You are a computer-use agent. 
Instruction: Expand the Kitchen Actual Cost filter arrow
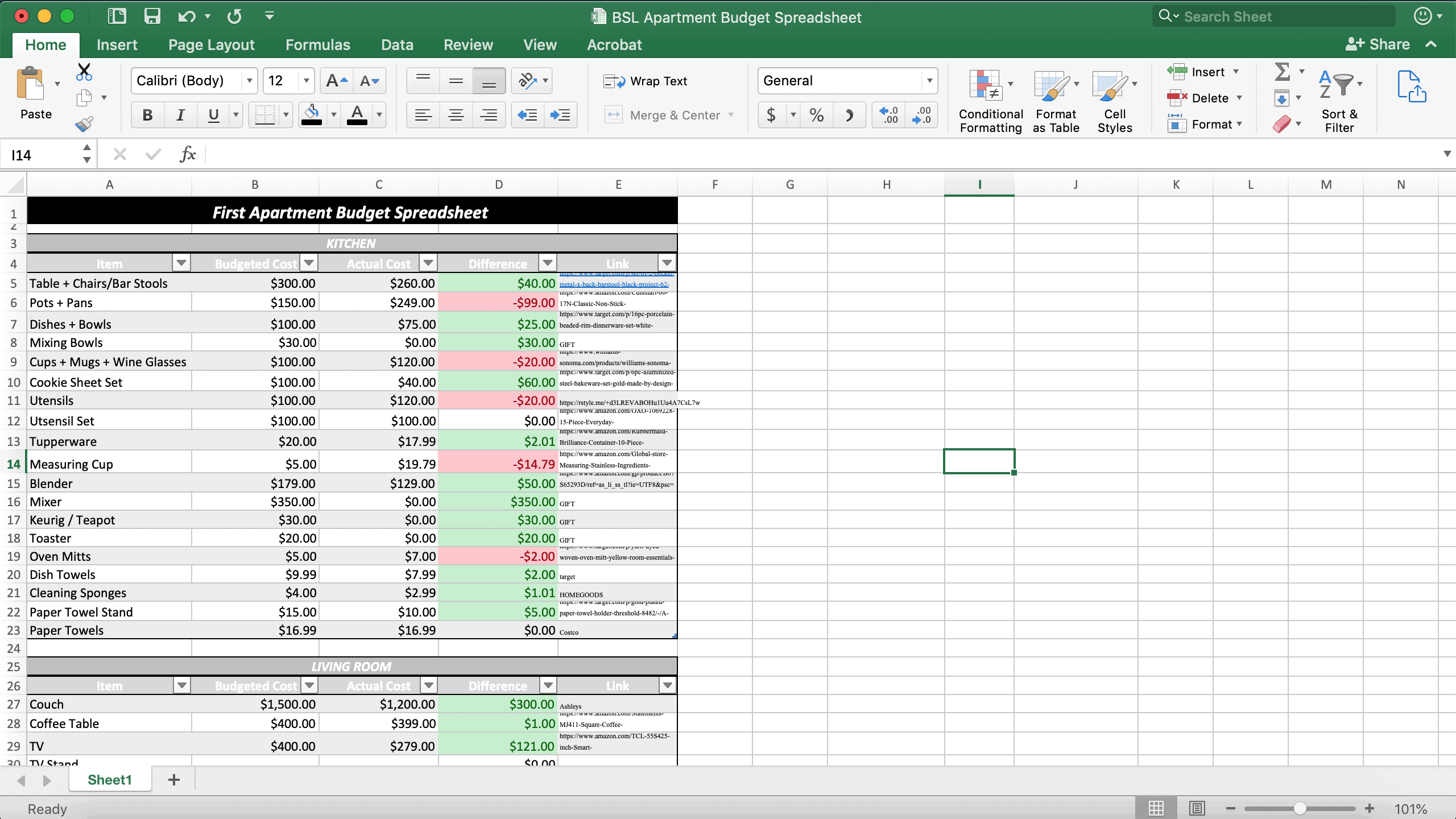pyautogui.click(x=428, y=263)
